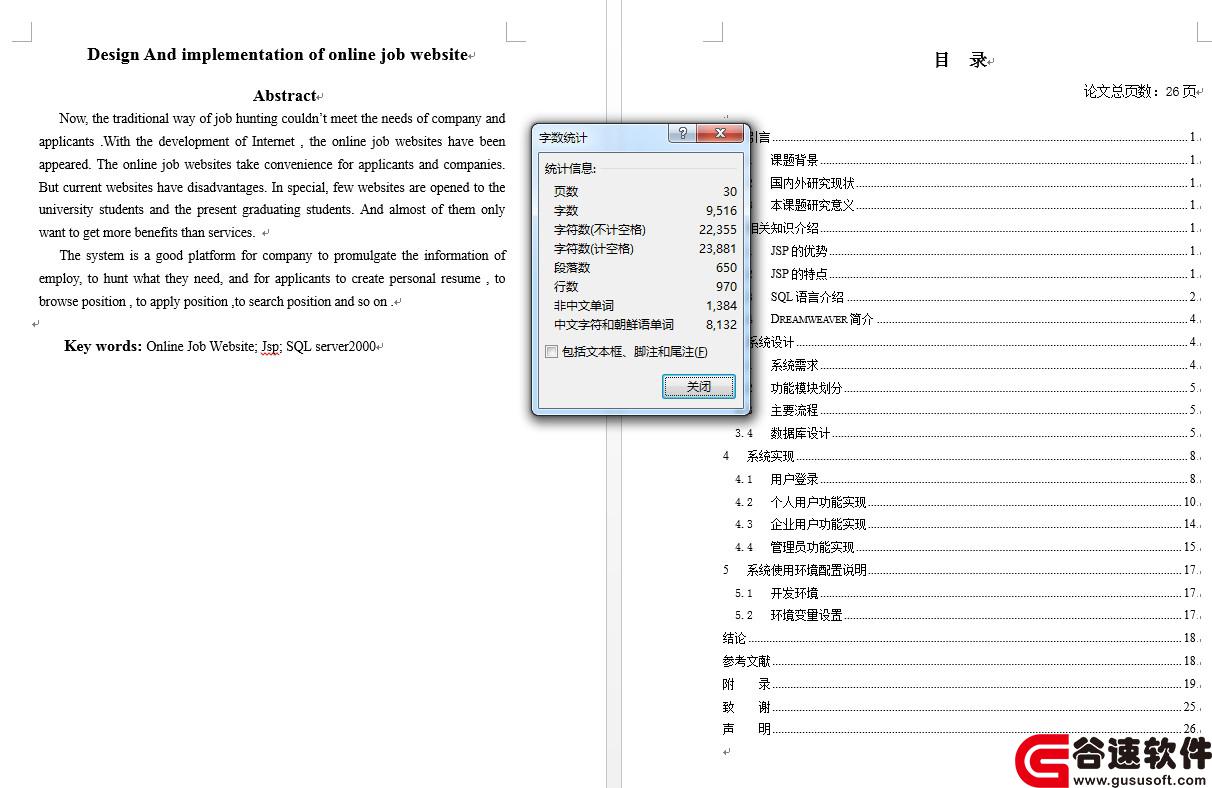Viewport: 1212px width, 788px height.
Task: Jump to 结论 contents entry
Action: coord(960,638)
